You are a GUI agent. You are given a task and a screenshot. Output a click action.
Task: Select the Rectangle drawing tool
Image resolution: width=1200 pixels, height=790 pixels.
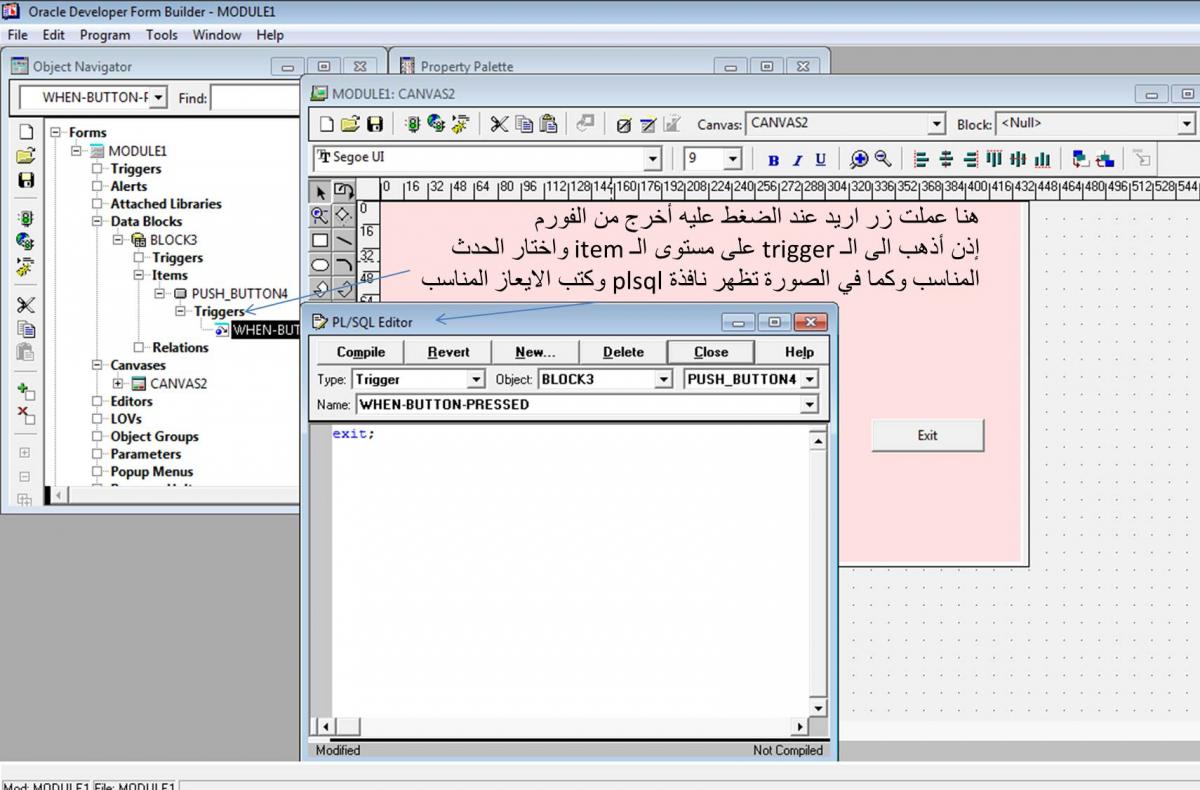point(320,240)
